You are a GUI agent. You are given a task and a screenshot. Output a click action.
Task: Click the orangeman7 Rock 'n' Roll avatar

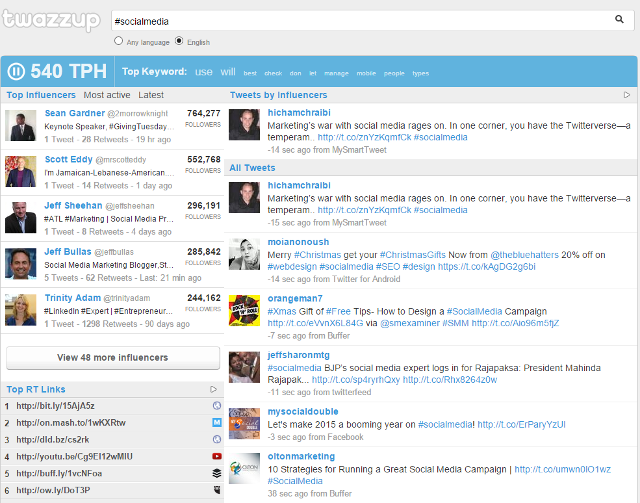click(x=244, y=310)
